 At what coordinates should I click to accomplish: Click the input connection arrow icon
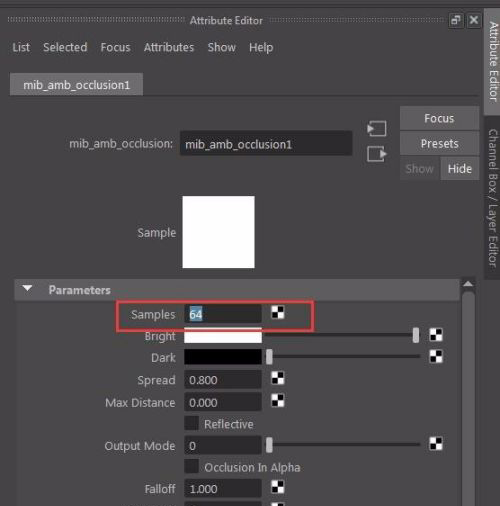(377, 128)
